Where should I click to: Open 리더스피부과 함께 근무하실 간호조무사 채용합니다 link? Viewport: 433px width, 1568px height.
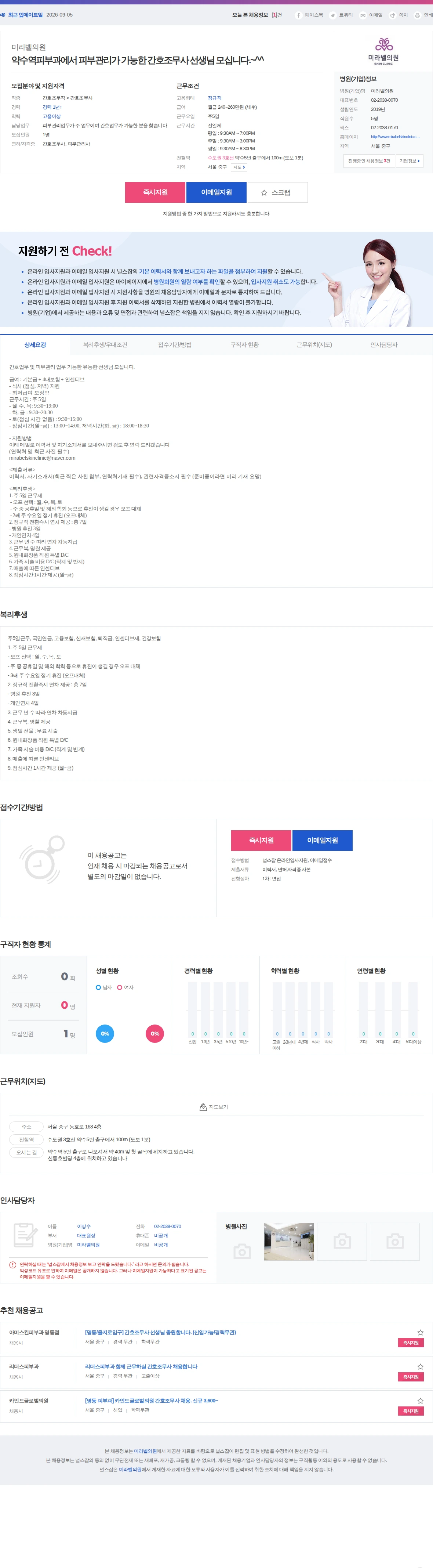click(141, 1366)
